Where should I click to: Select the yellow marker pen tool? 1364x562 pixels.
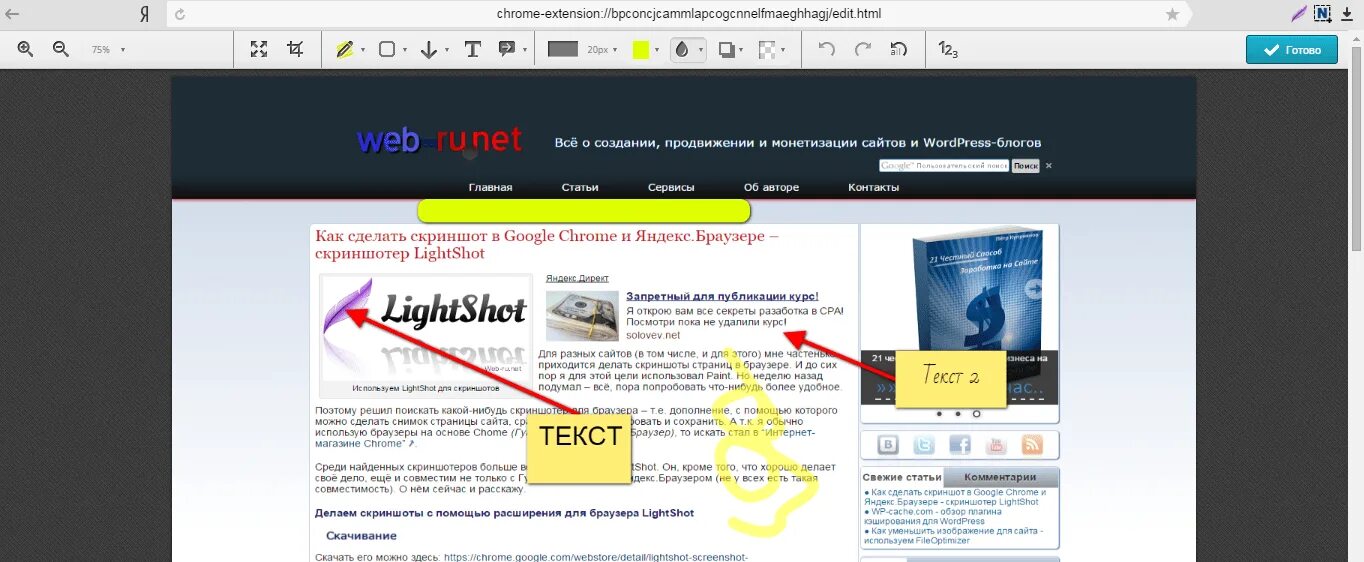tap(344, 49)
